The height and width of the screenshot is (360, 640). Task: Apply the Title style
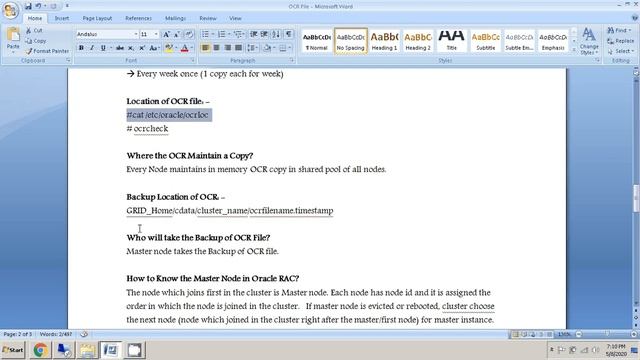pyautogui.click(x=451, y=41)
